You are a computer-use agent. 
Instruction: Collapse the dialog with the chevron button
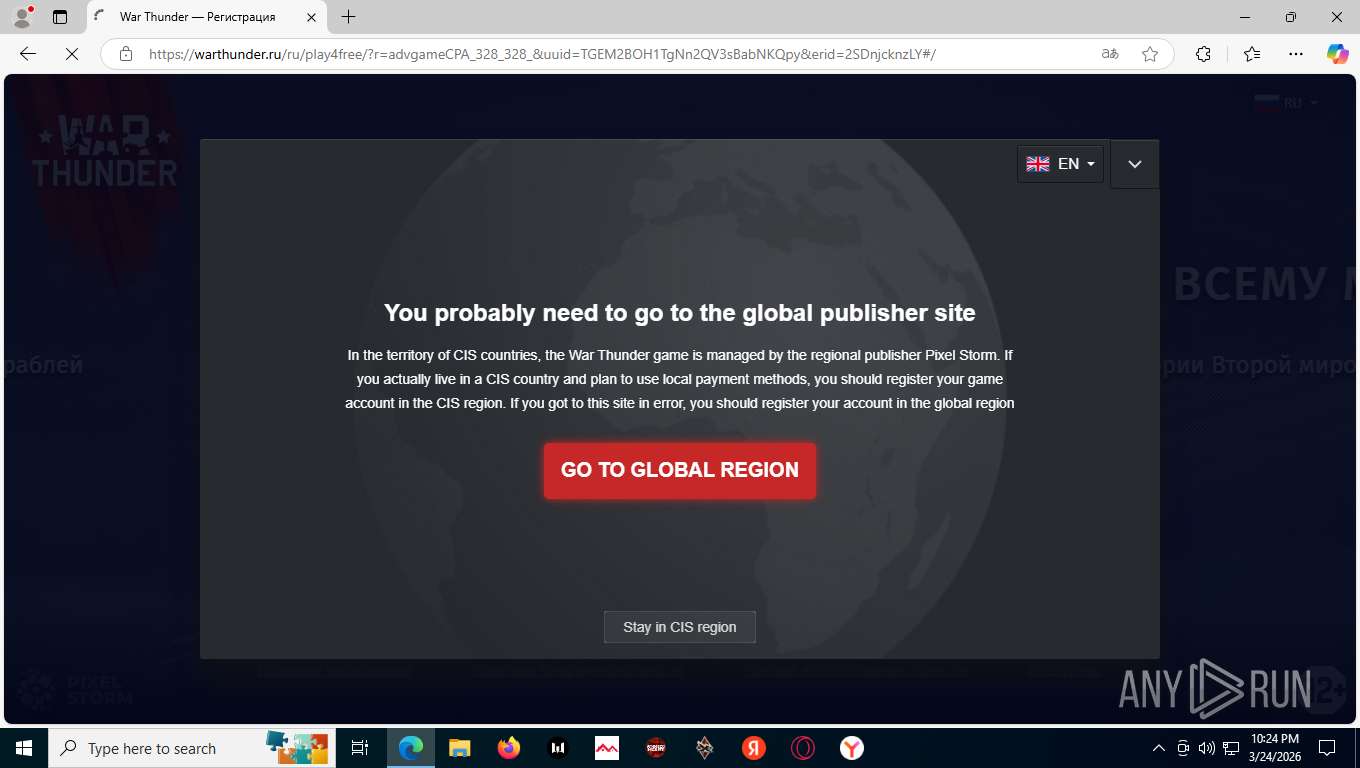(x=1134, y=164)
